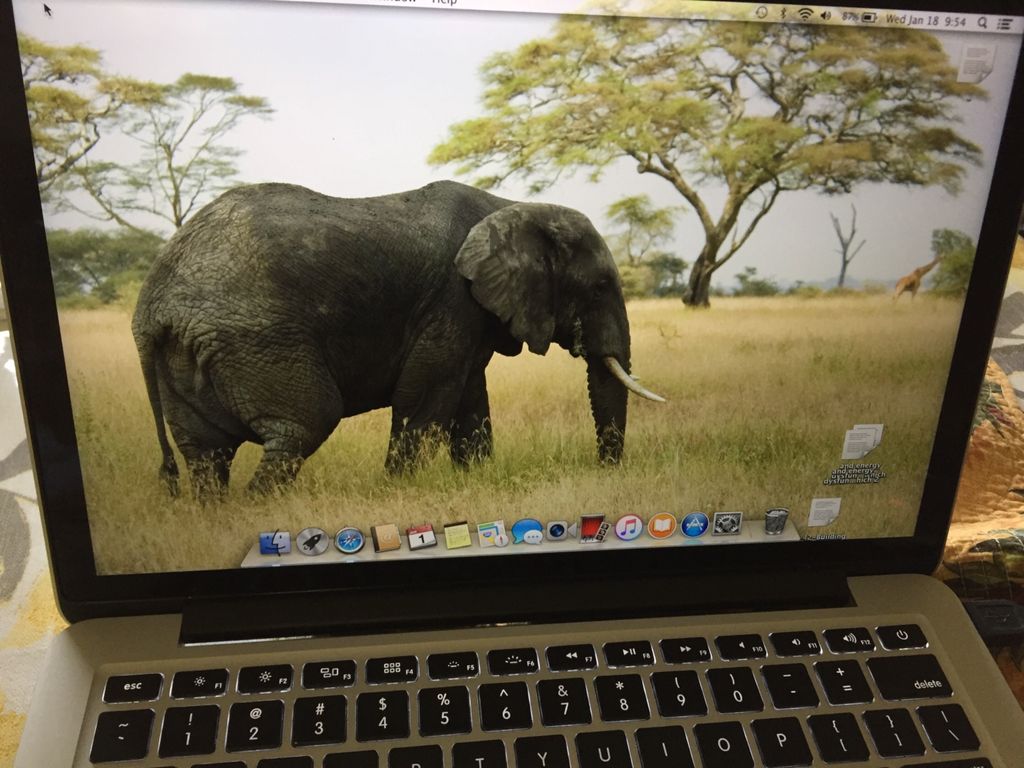Viewport: 1024px width, 768px height.
Task: Click the "Wed Jan 18 9:54" clock
Action: (925, 20)
